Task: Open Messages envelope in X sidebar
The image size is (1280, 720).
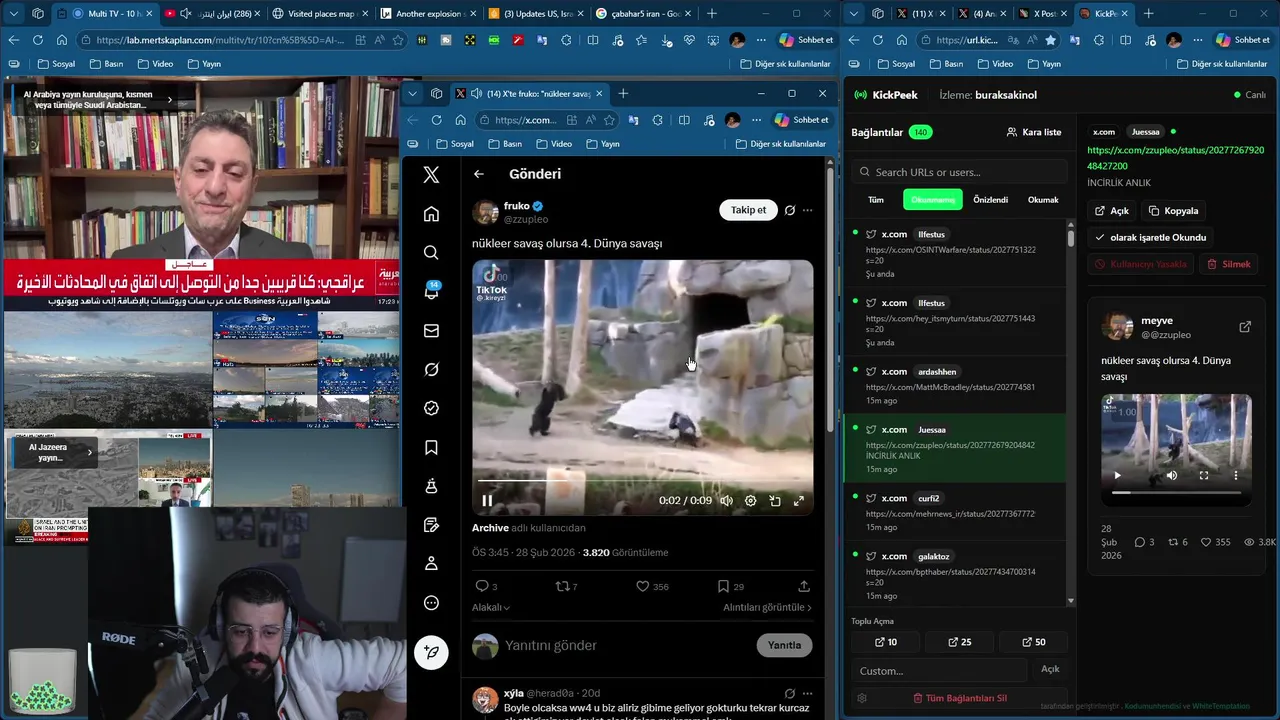Action: click(431, 331)
